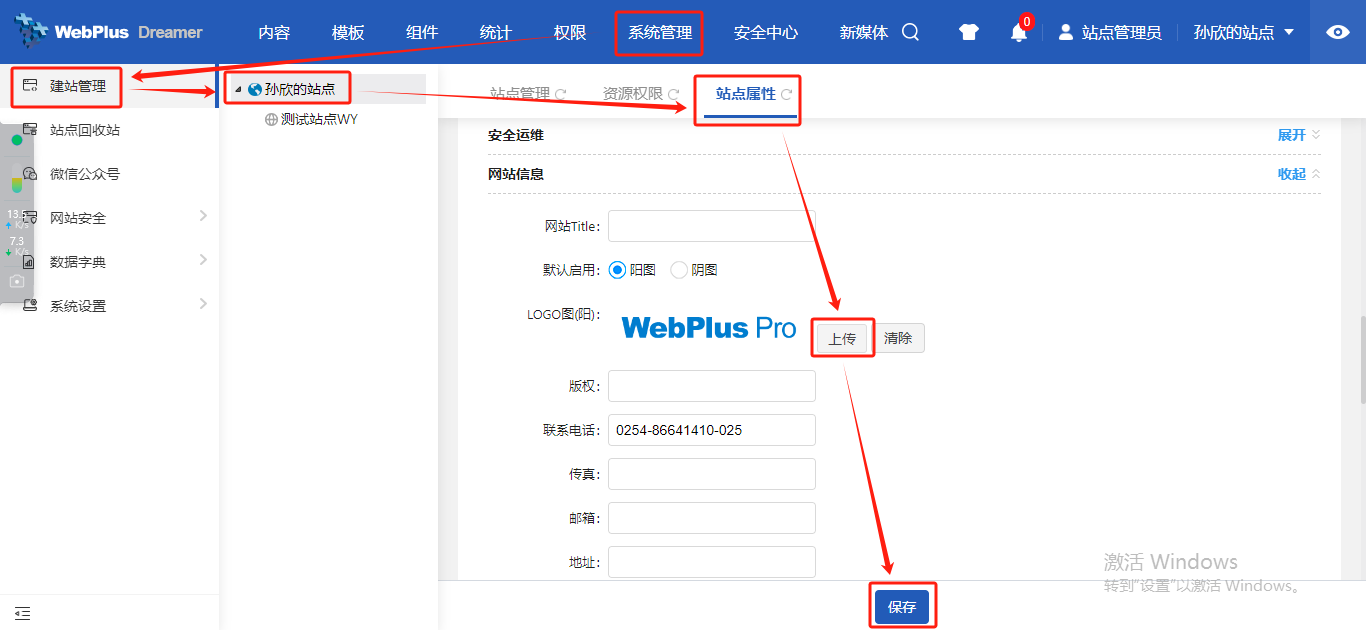Click the 网站Title input field
The width and height of the screenshot is (1366, 630).
click(712, 226)
